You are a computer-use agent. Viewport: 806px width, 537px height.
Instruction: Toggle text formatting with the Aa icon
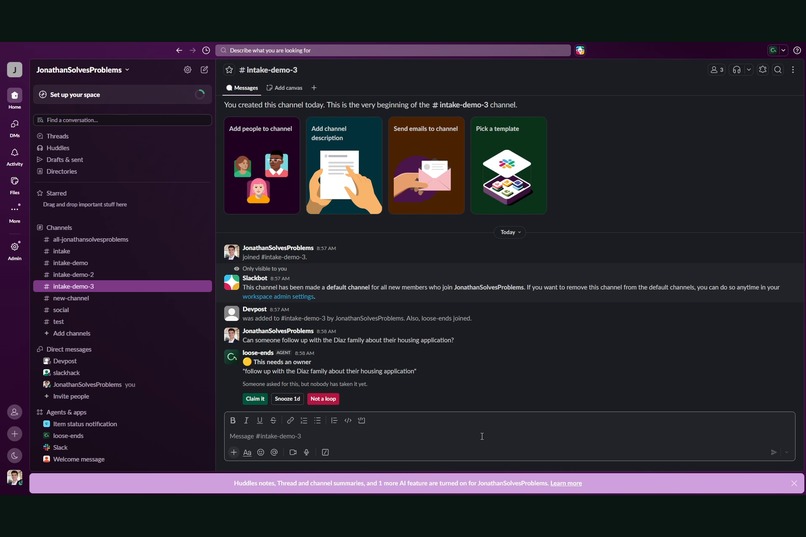click(247, 452)
